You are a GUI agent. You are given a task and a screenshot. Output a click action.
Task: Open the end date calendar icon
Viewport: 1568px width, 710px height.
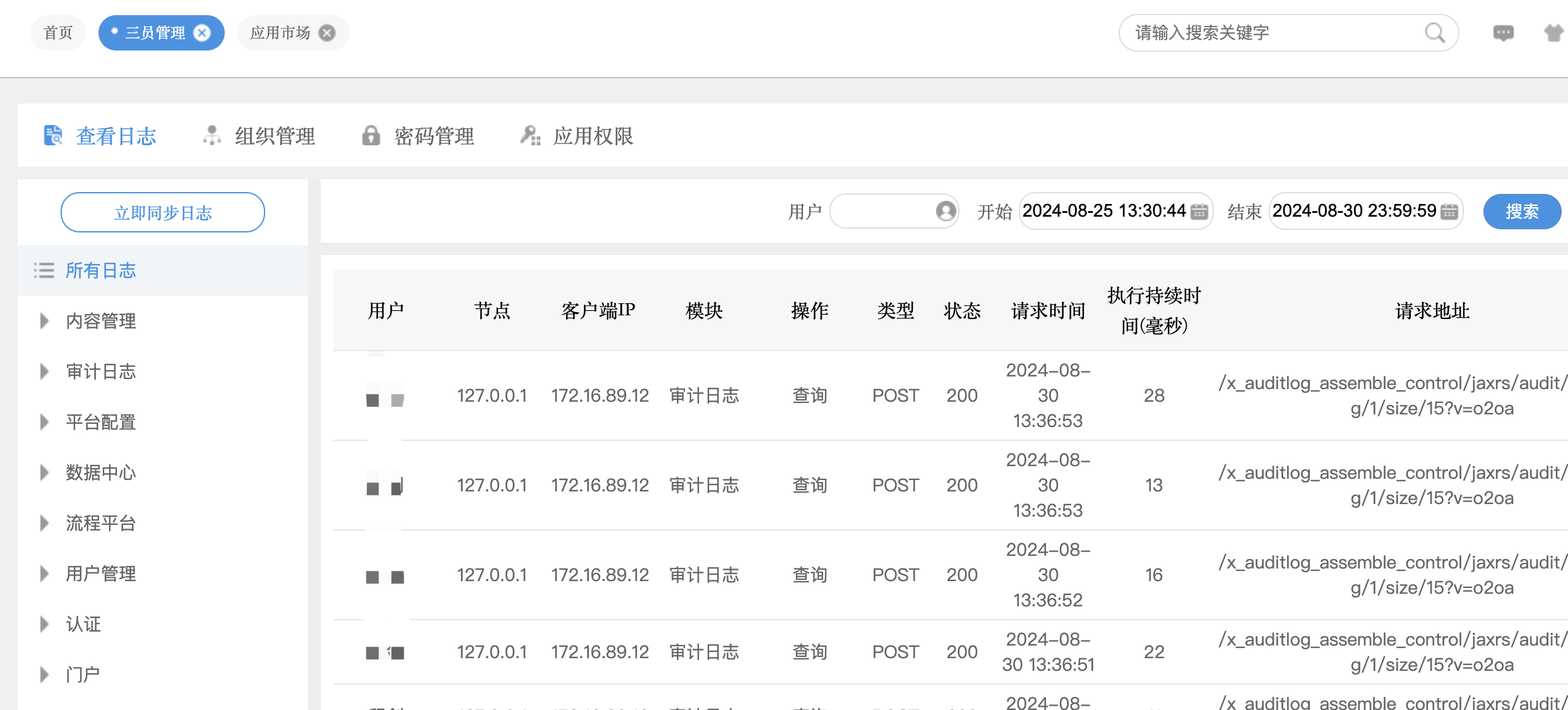[1449, 212]
